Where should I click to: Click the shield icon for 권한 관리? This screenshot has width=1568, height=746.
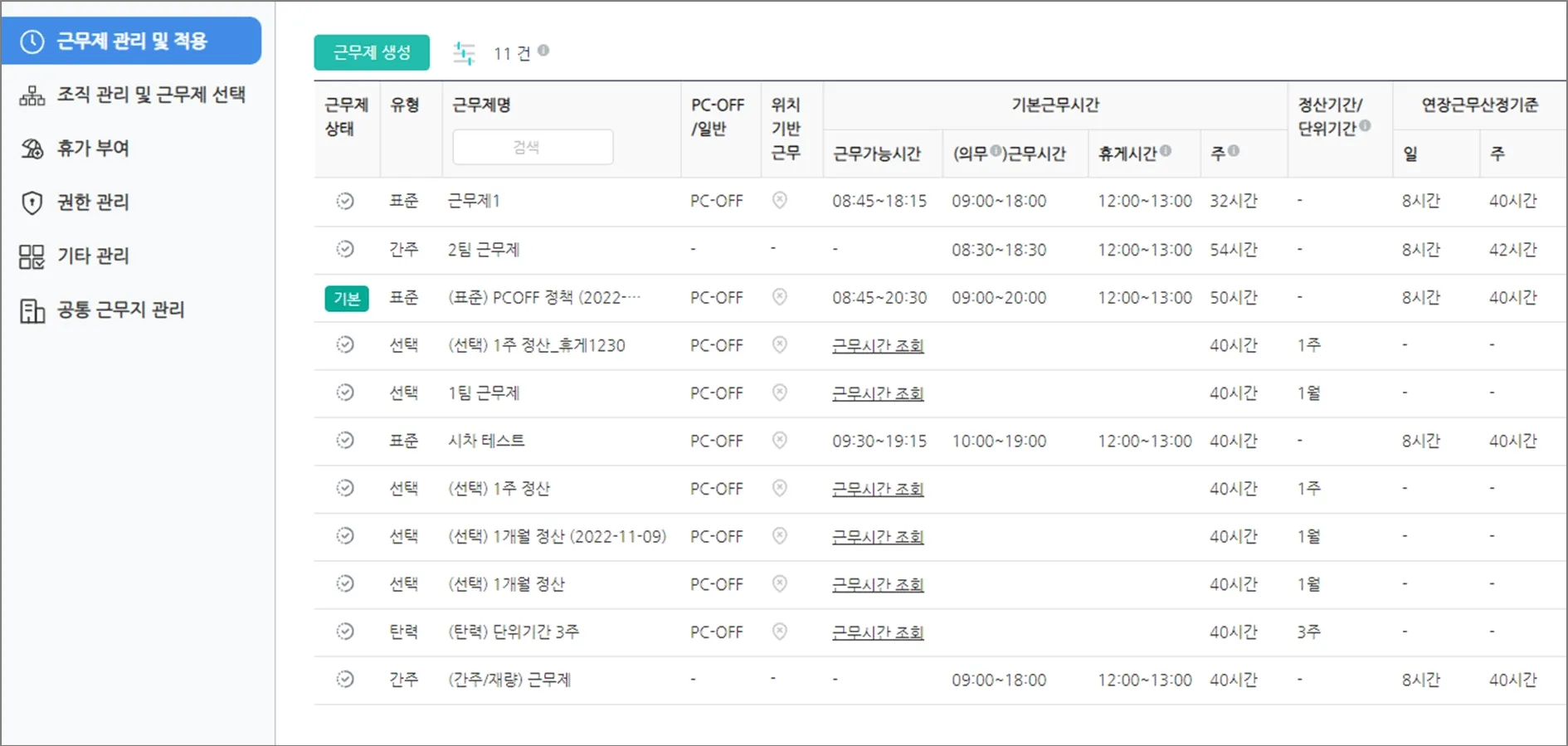coord(32,202)
